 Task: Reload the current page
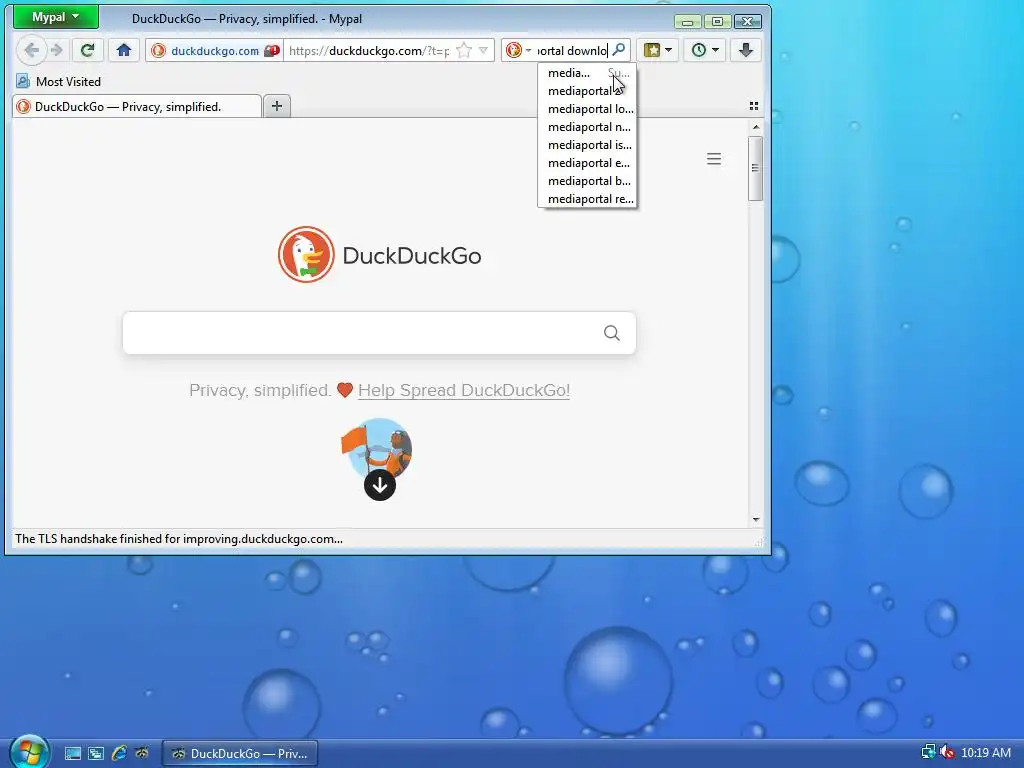pos(88,50)
